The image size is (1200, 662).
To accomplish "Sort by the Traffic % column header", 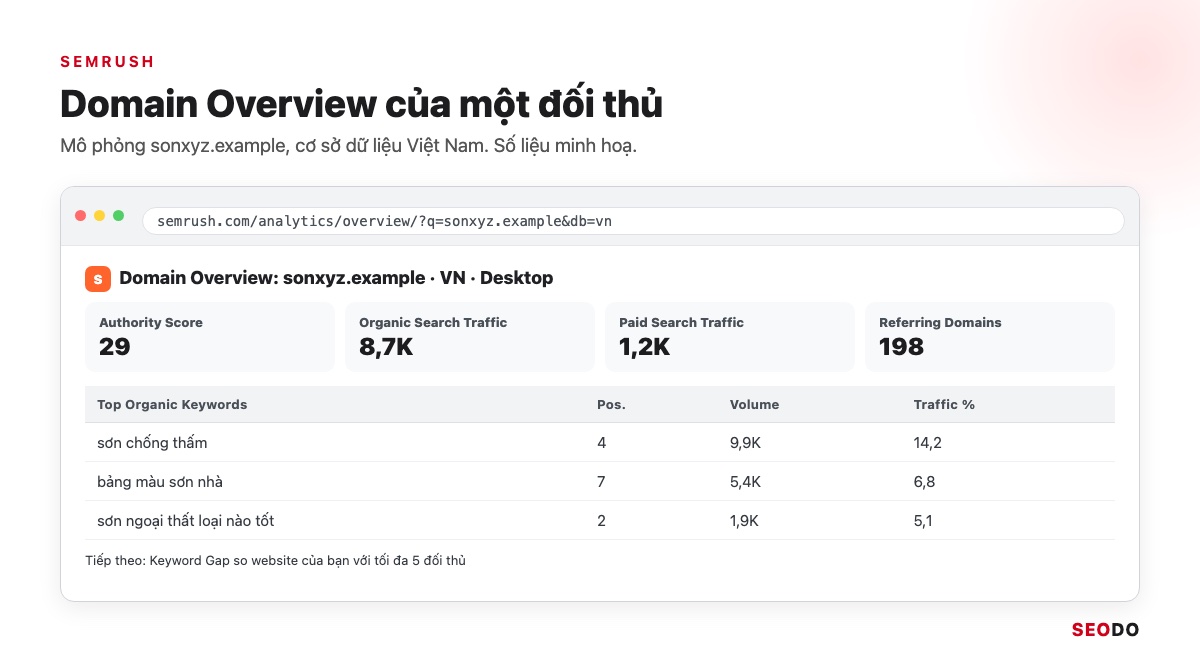I will 944,405.
